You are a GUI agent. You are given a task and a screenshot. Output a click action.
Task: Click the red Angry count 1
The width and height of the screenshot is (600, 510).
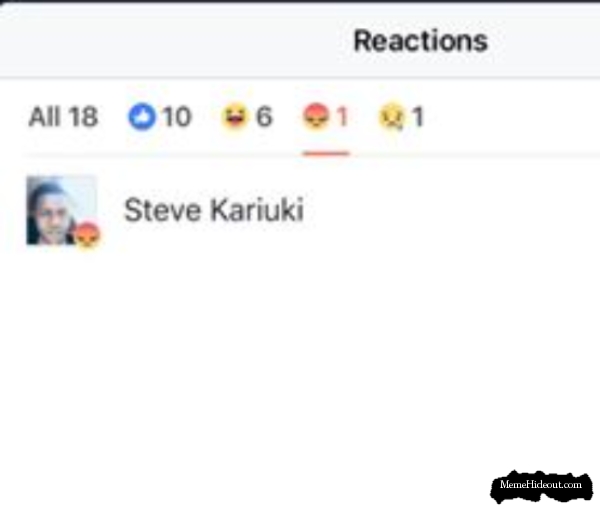342,117
